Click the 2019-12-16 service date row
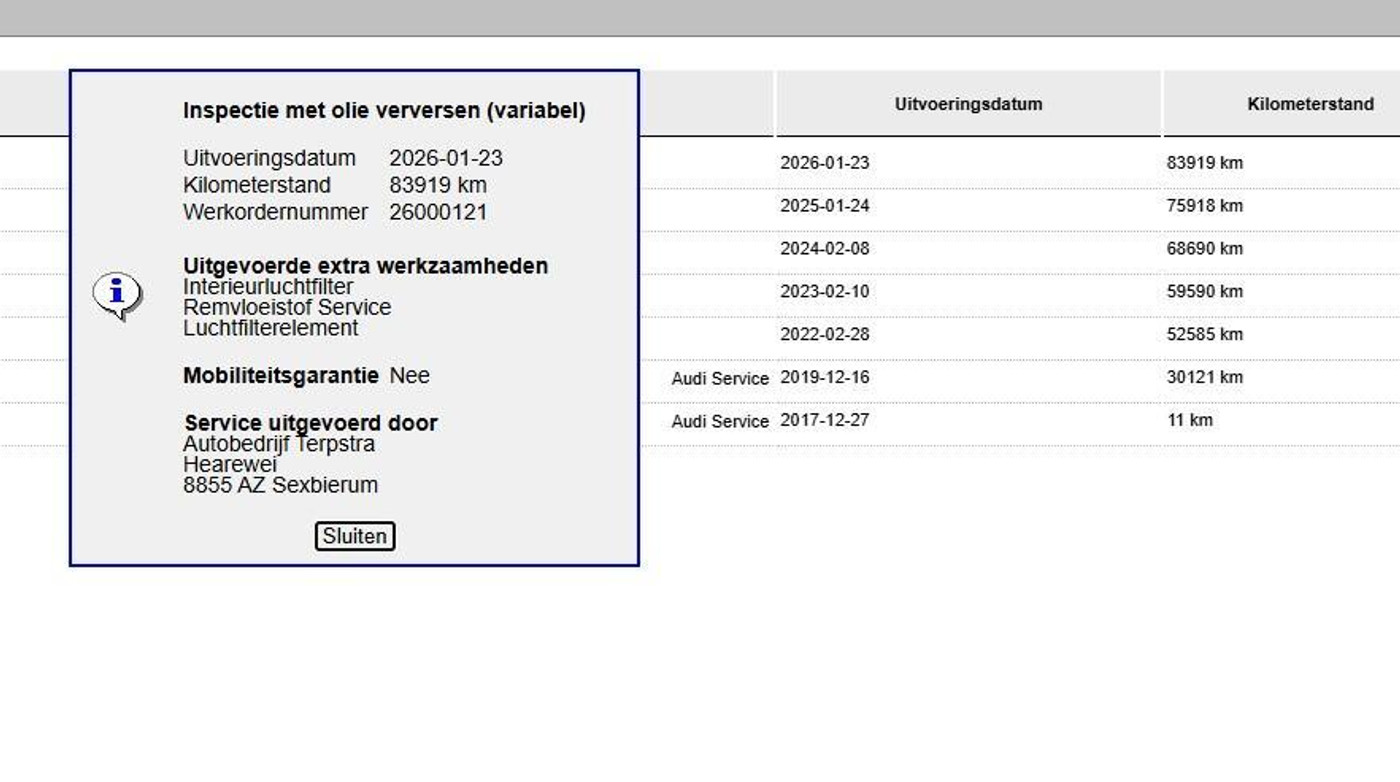Image resolution: width=1400 pixels, height=782 pixels. coord(825,378)
